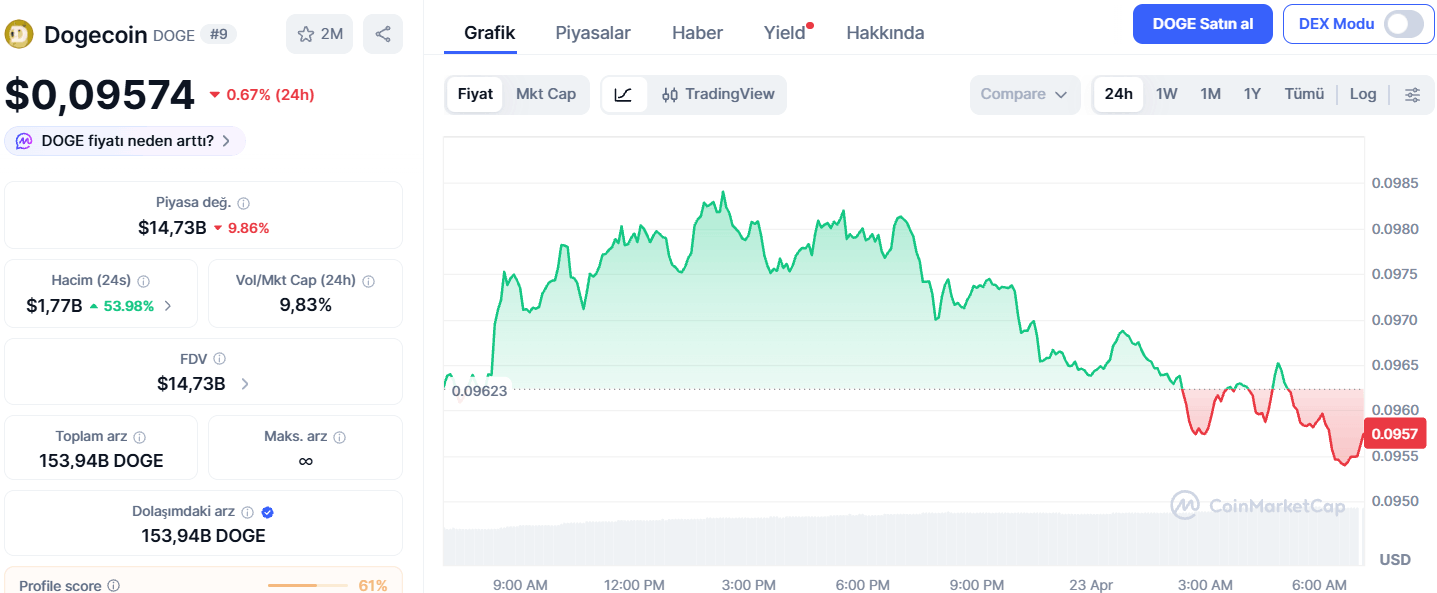The width and height of the screenshot is (1437, 593).
Task: Click the red 0.0957 current price label
Action: (x=1394, y=434)
